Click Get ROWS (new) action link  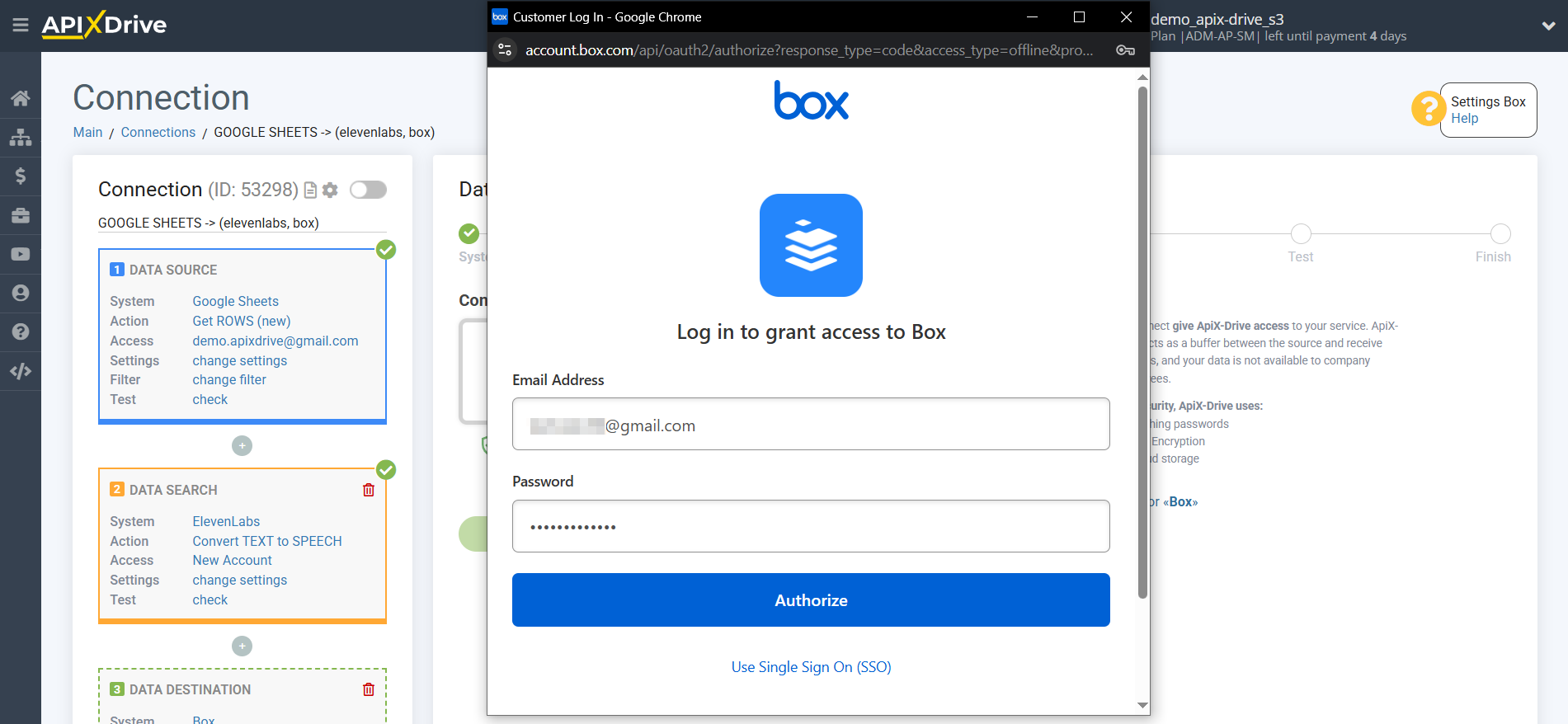[x=241, y=321]
